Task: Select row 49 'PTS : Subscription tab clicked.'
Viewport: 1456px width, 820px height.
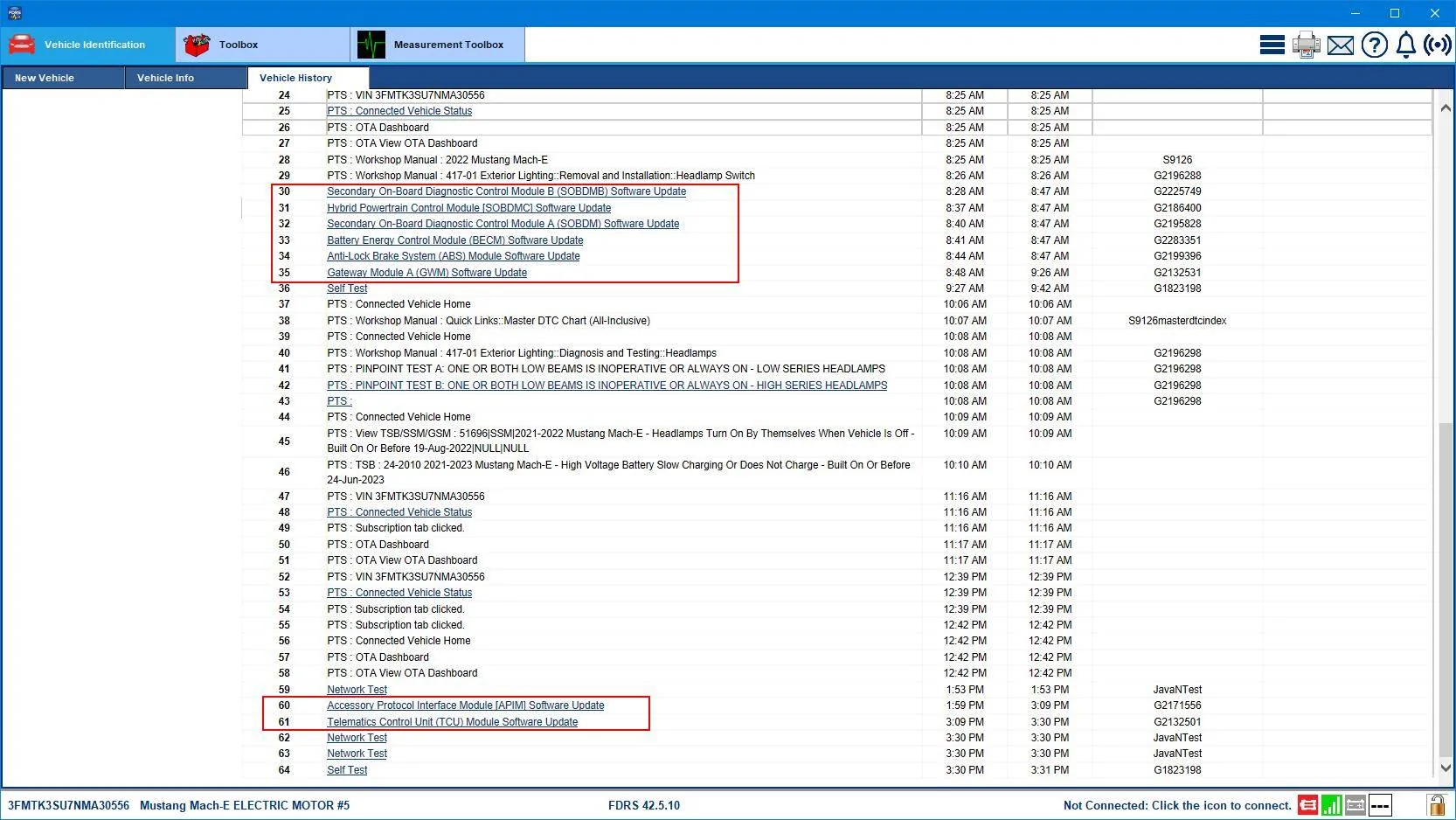Action: [837, 528]
